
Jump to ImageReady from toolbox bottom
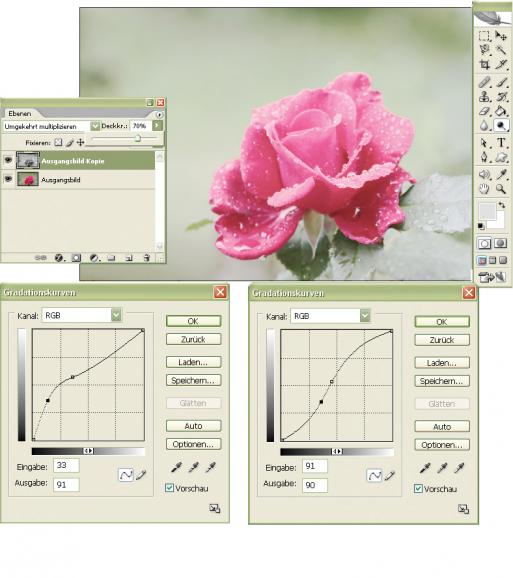pyautogui.click(x=492, y=276)
